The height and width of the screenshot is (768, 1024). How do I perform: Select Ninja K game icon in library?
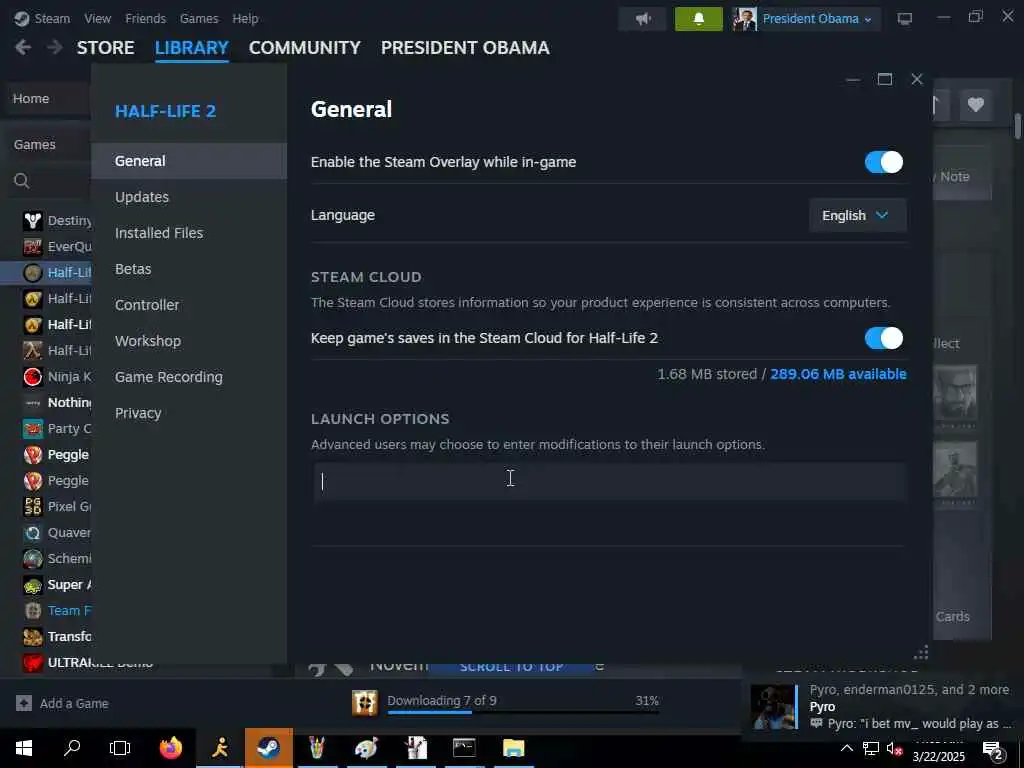pos(33,377)
